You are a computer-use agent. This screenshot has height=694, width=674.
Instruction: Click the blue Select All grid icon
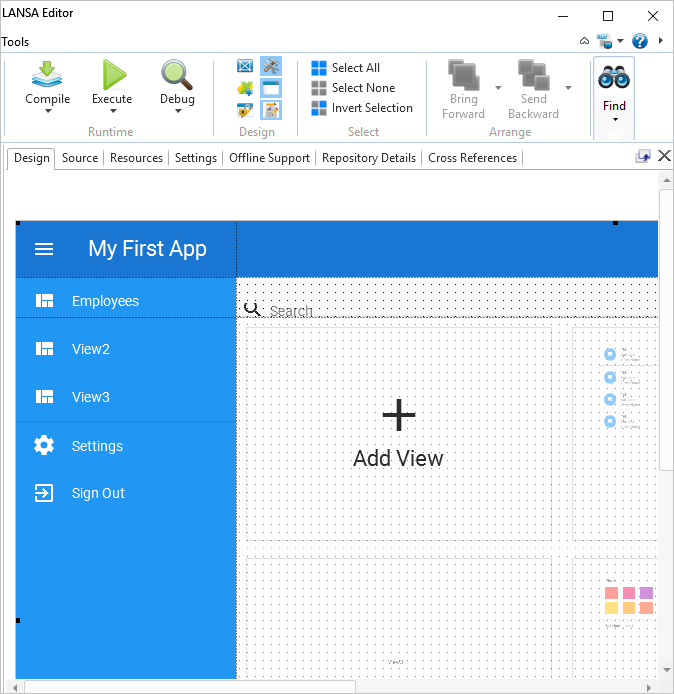pyautogui.click(x=319, y=68)
